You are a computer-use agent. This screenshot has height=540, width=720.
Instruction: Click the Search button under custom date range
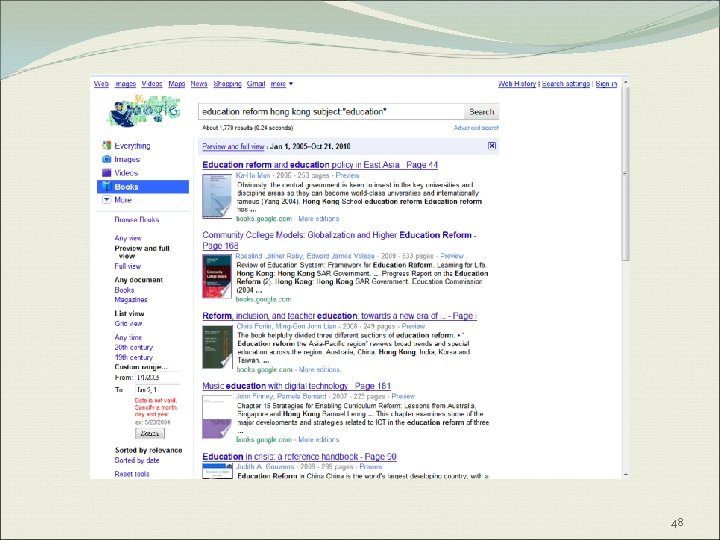tap(150, 433)
